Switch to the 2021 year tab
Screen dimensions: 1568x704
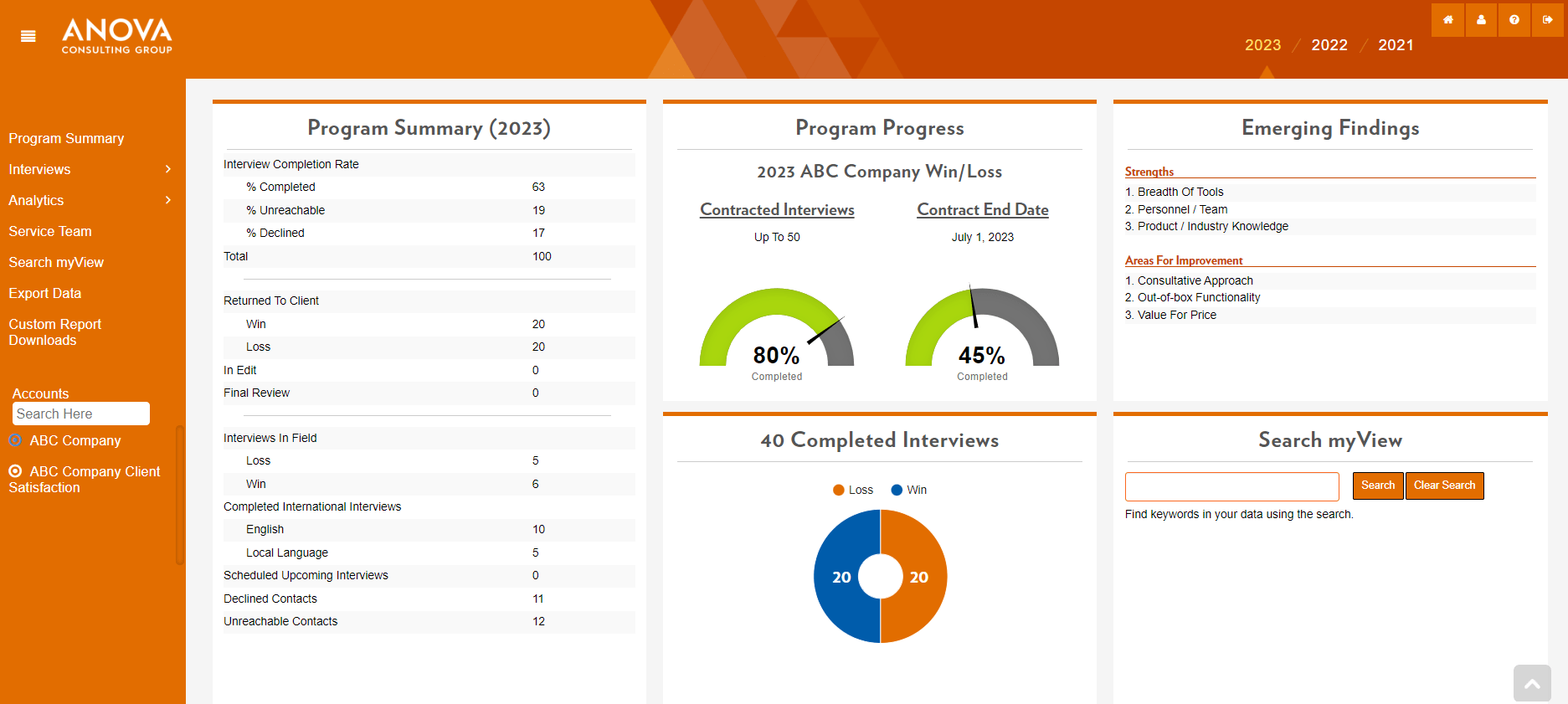pyautogui.click(x=1396, y=45)
